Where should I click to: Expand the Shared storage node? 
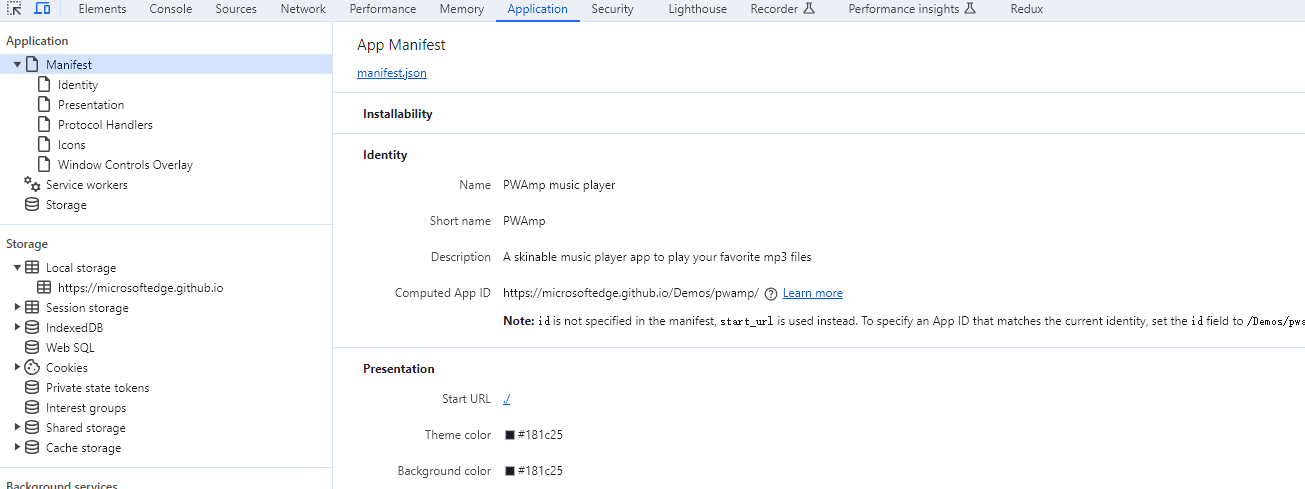[18, 427]
